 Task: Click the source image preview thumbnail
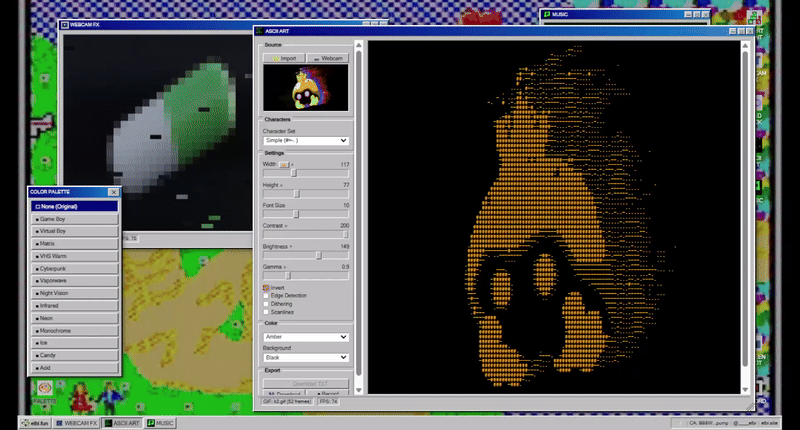[x=305, y=88]
